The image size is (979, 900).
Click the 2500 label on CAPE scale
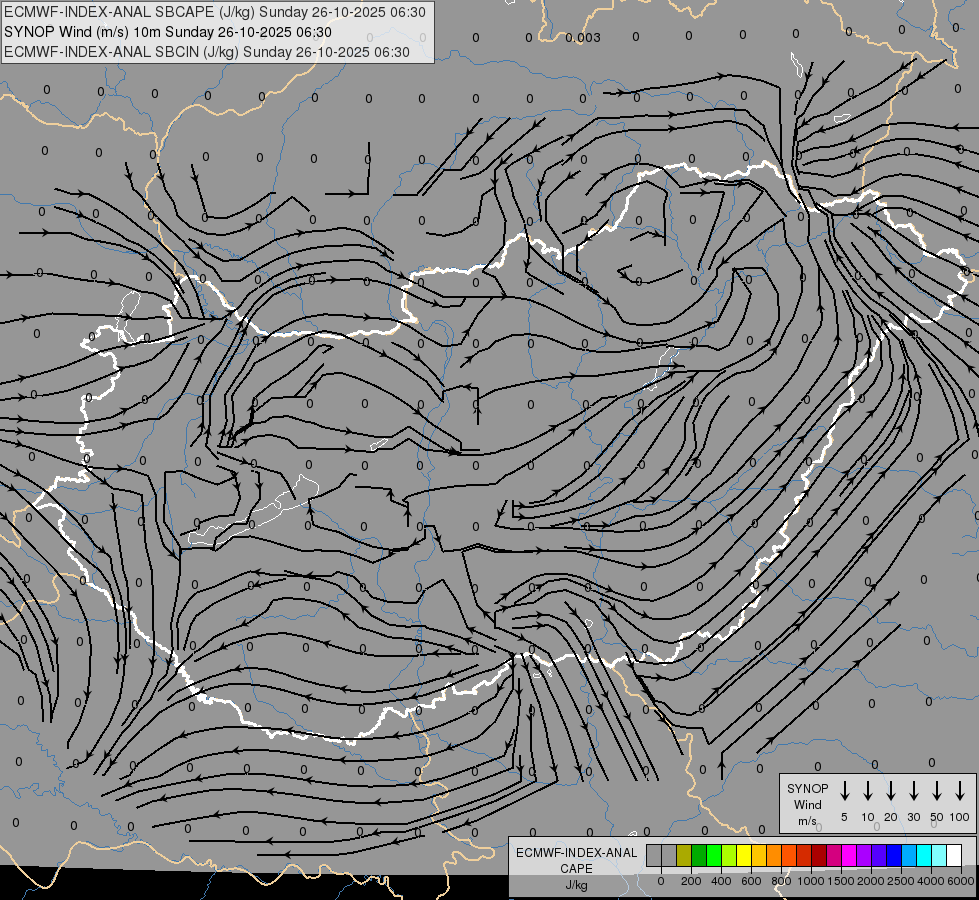click(x=901, y=881)
